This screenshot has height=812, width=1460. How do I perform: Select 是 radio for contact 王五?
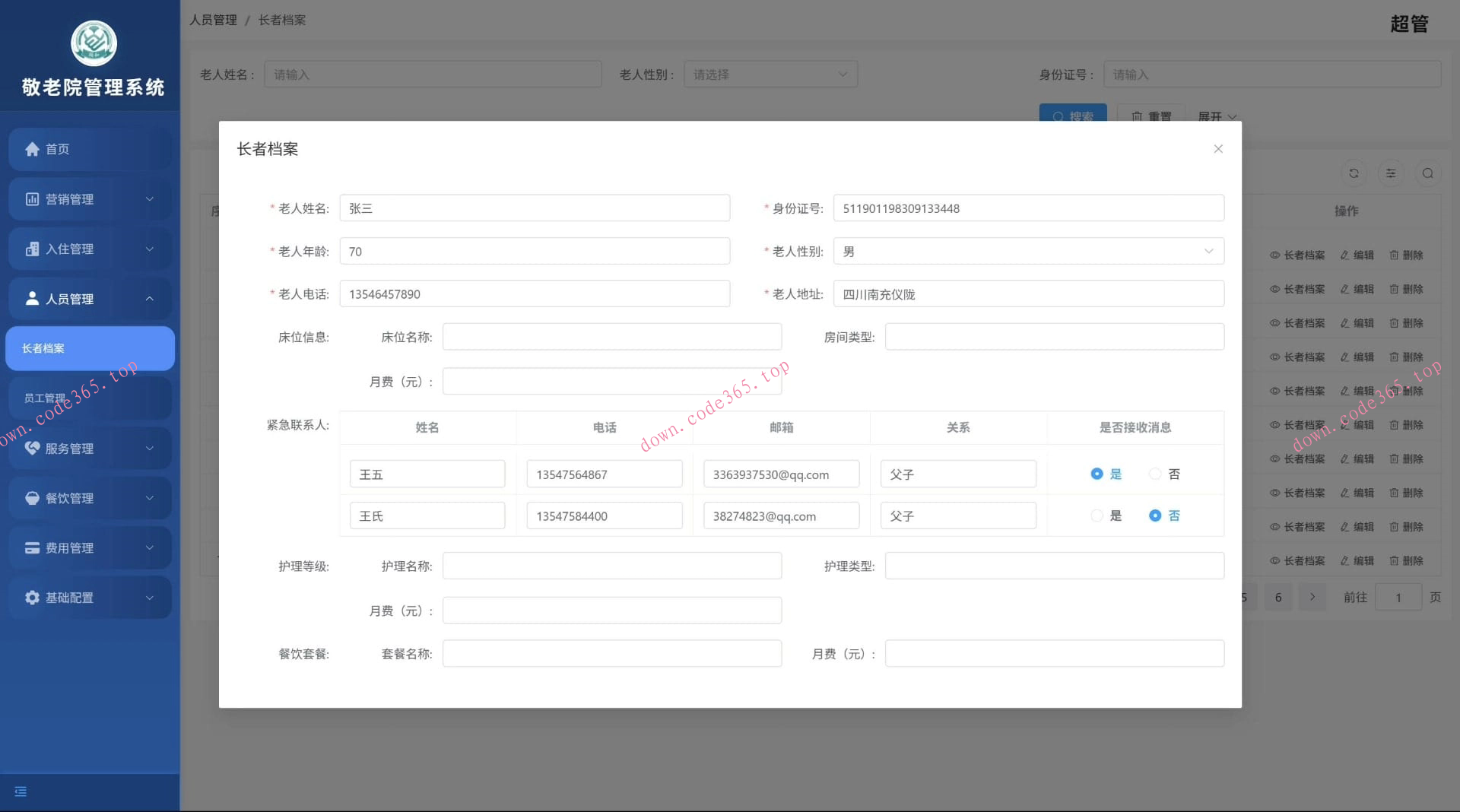coord(1097,474)
